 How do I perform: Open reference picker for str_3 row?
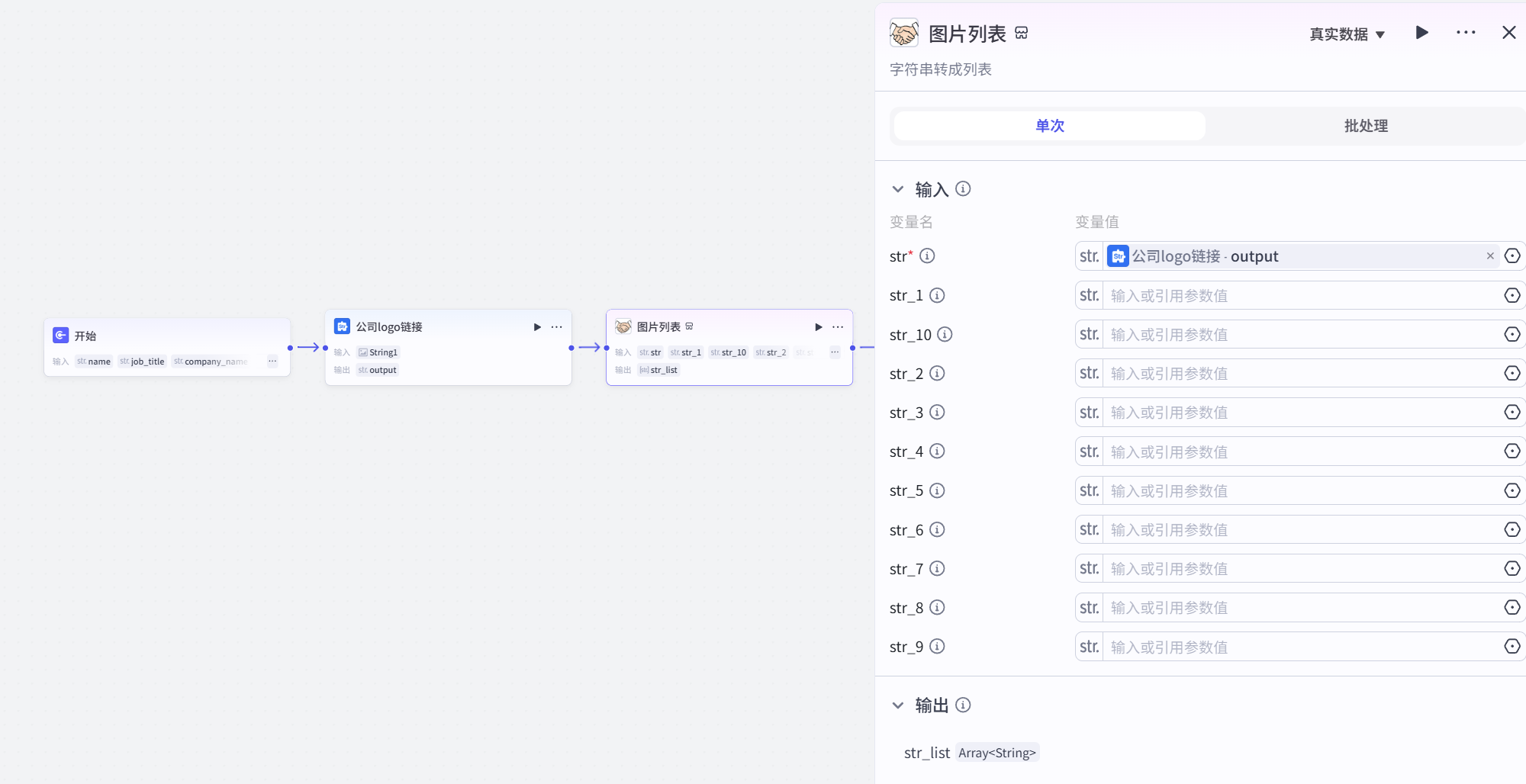[1512, 412]
